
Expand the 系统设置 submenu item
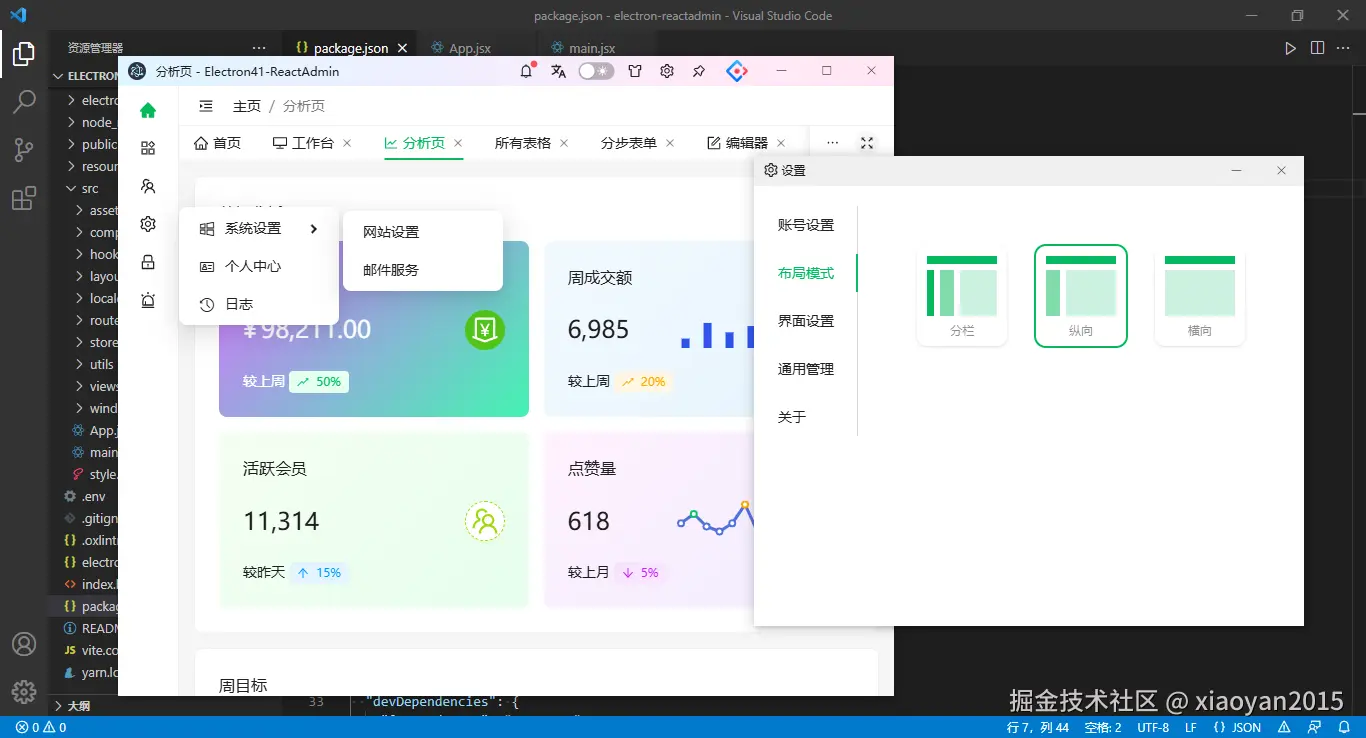tap(259, 228)
